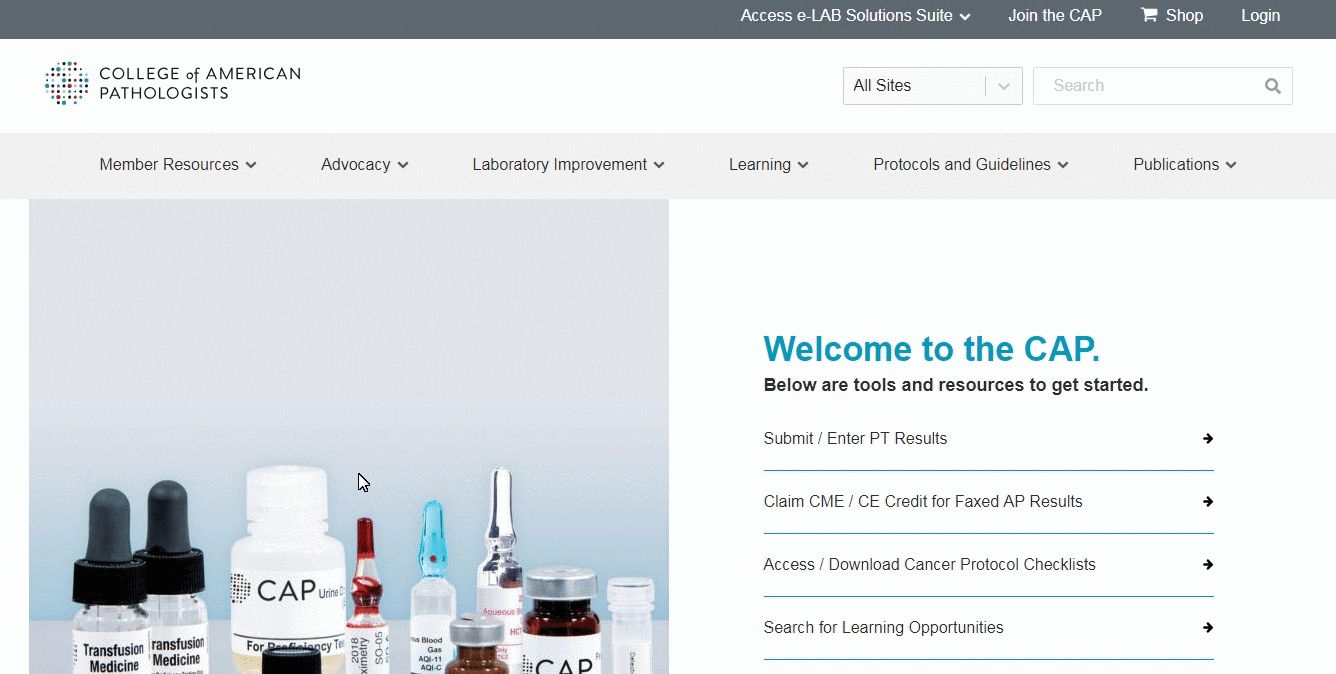Open the All Sites dropdown
The height and width of the screenshot is (674, 1336).
[x=932, y=86]
